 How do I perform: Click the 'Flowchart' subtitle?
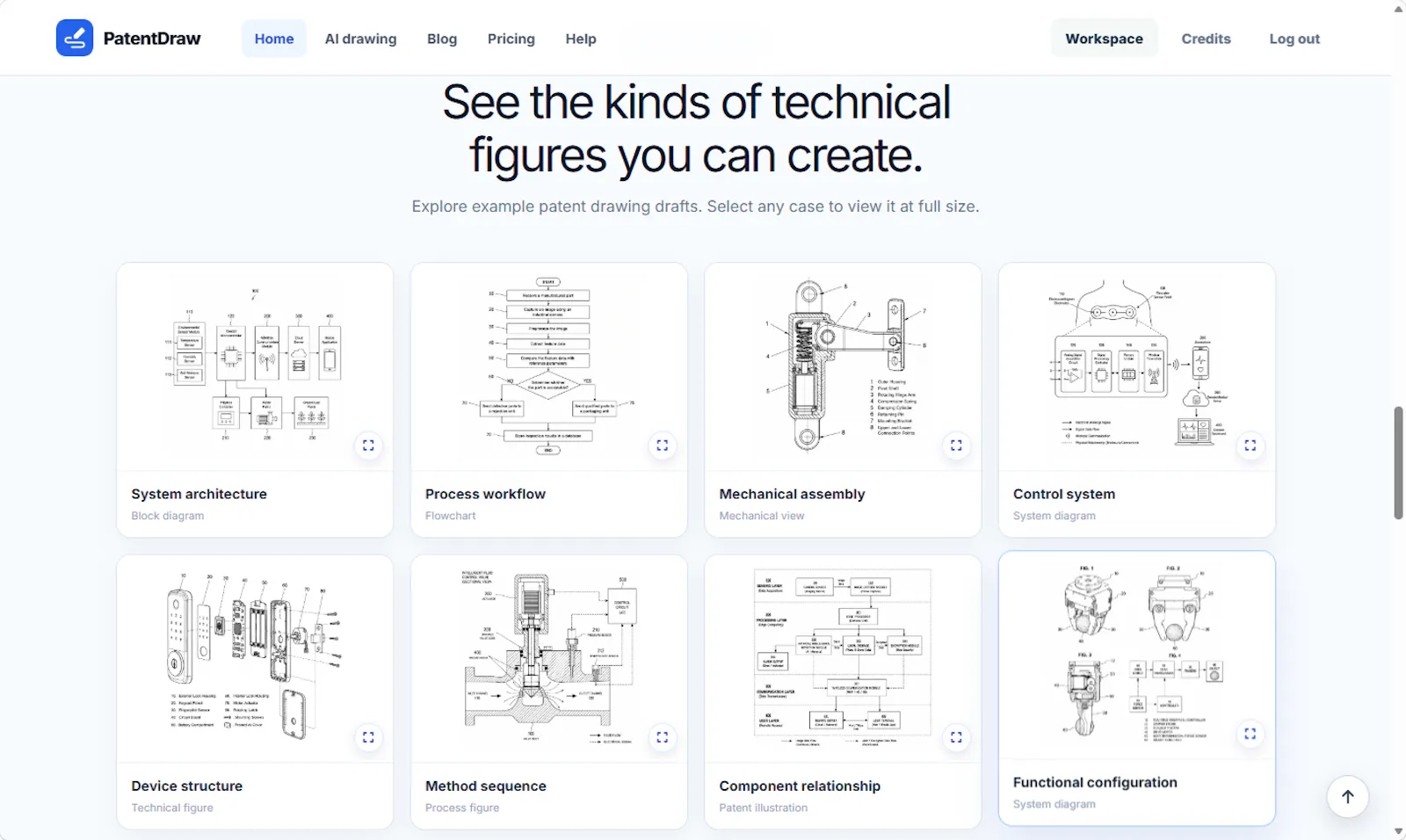click(x=451, y=516)
